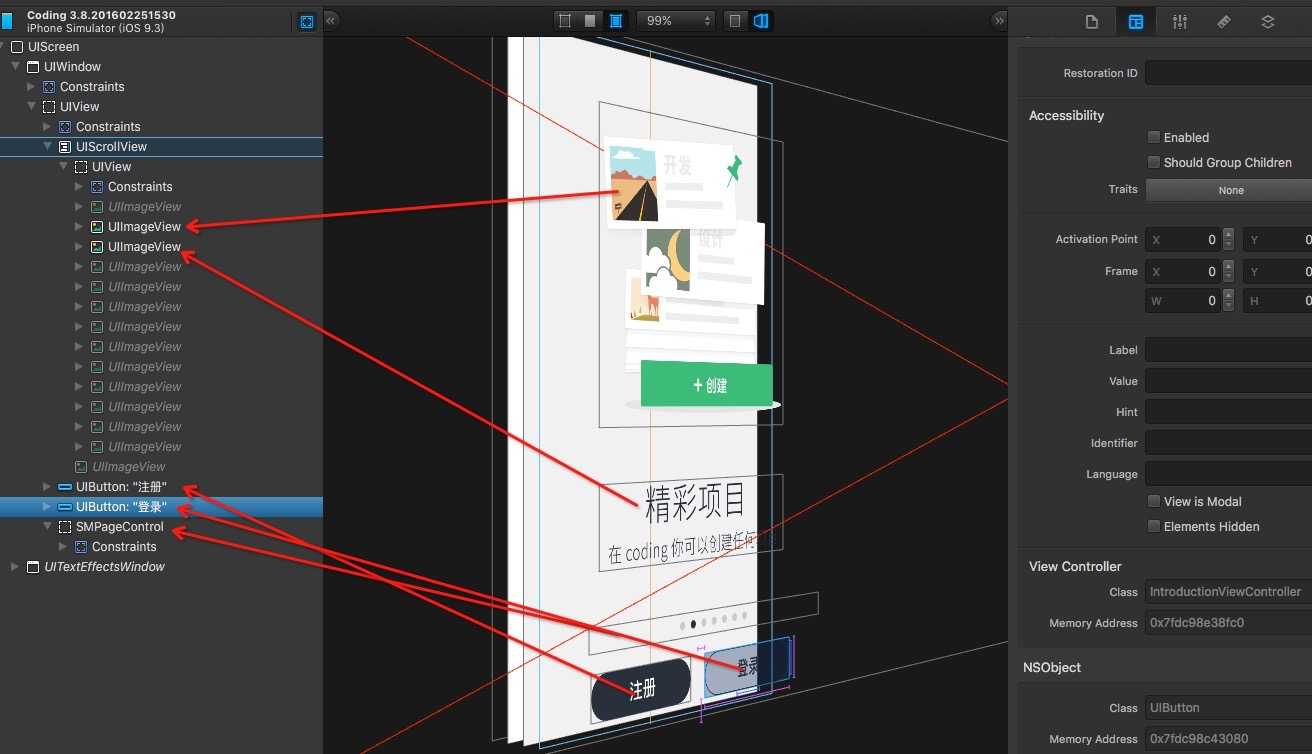Screen dimensions: 1312x754
Task: Open the Traits "None" popup
Action: [x=1229, y=190]
